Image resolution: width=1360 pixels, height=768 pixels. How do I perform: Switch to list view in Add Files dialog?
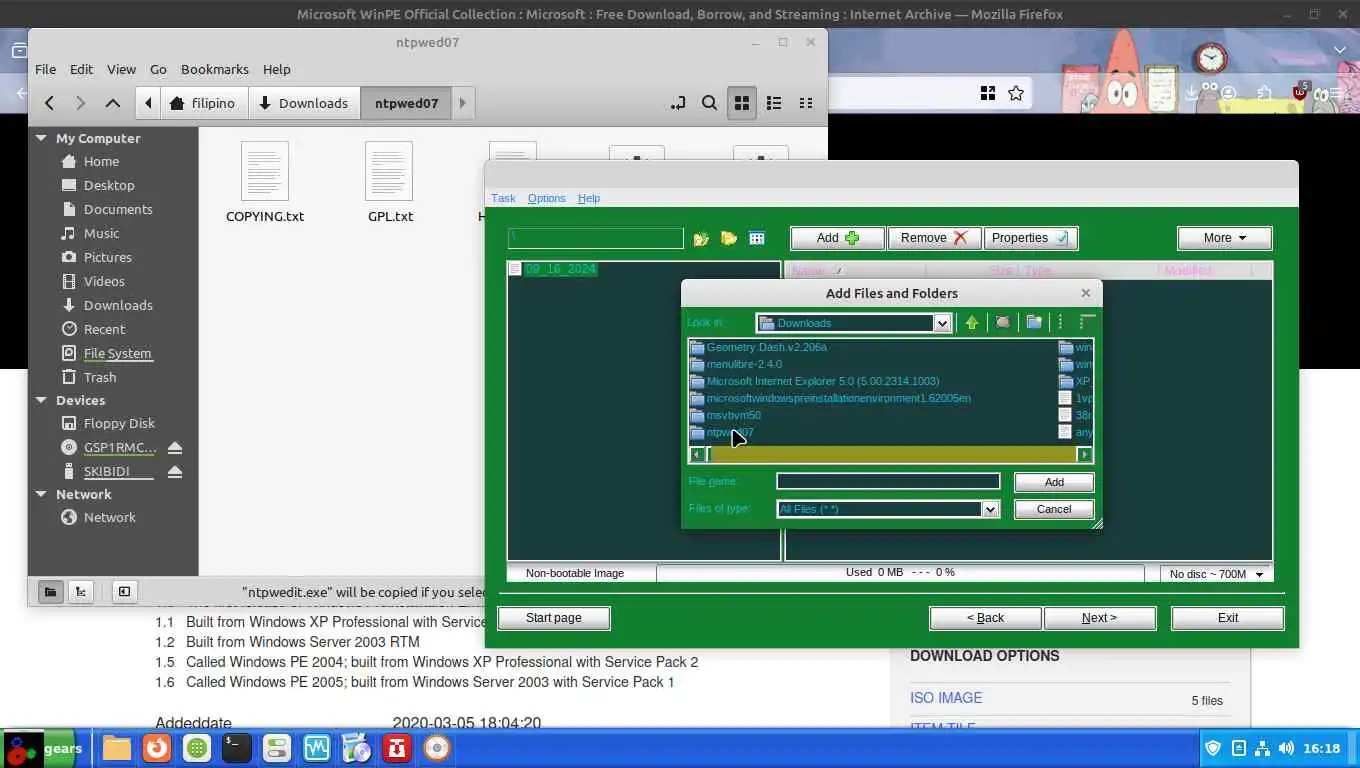pos(1061,322)
